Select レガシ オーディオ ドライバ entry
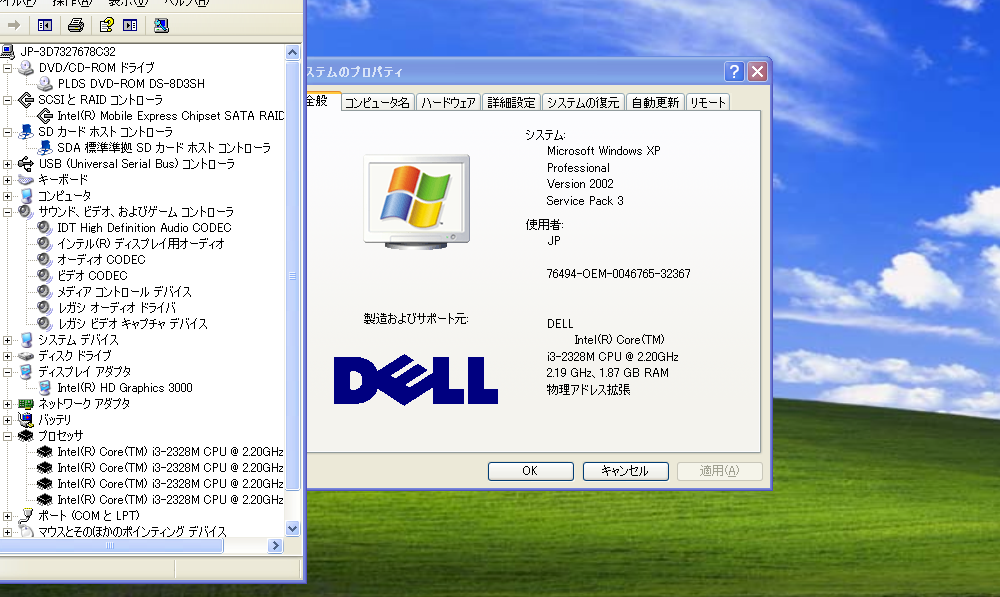 (x=117, y=307)
